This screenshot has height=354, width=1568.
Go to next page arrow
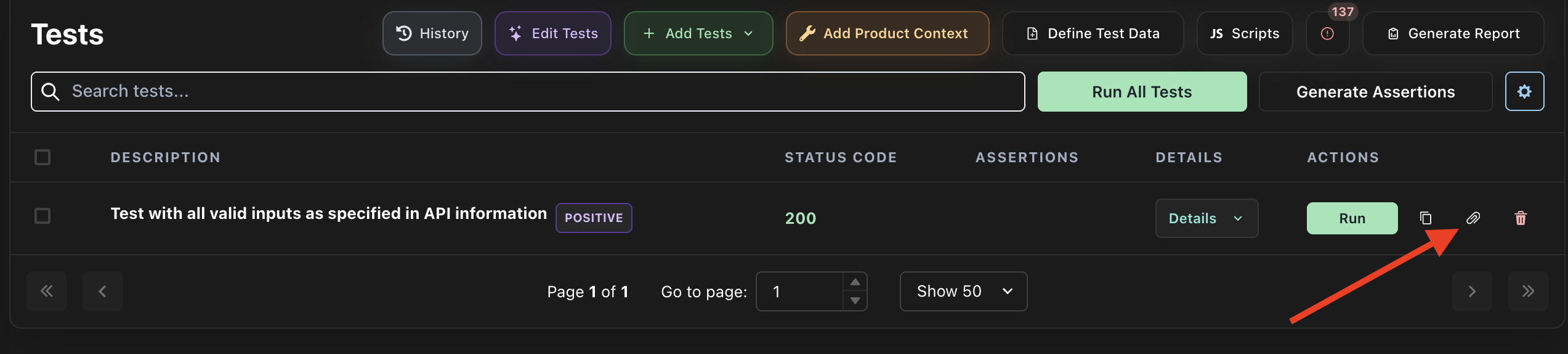point(1472,291)
